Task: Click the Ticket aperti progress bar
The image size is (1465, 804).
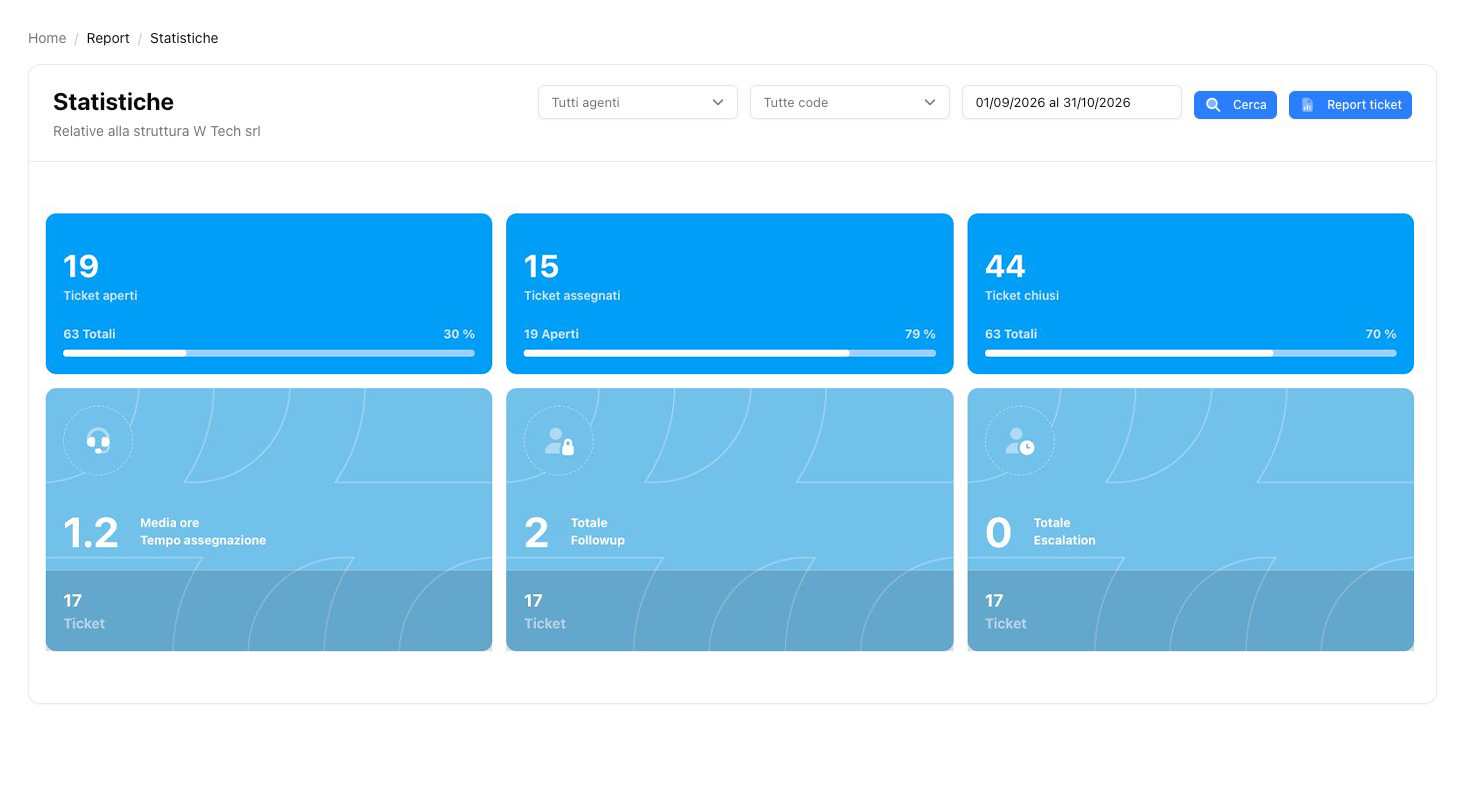Action: pyautogui.click(x=269, y=353)
